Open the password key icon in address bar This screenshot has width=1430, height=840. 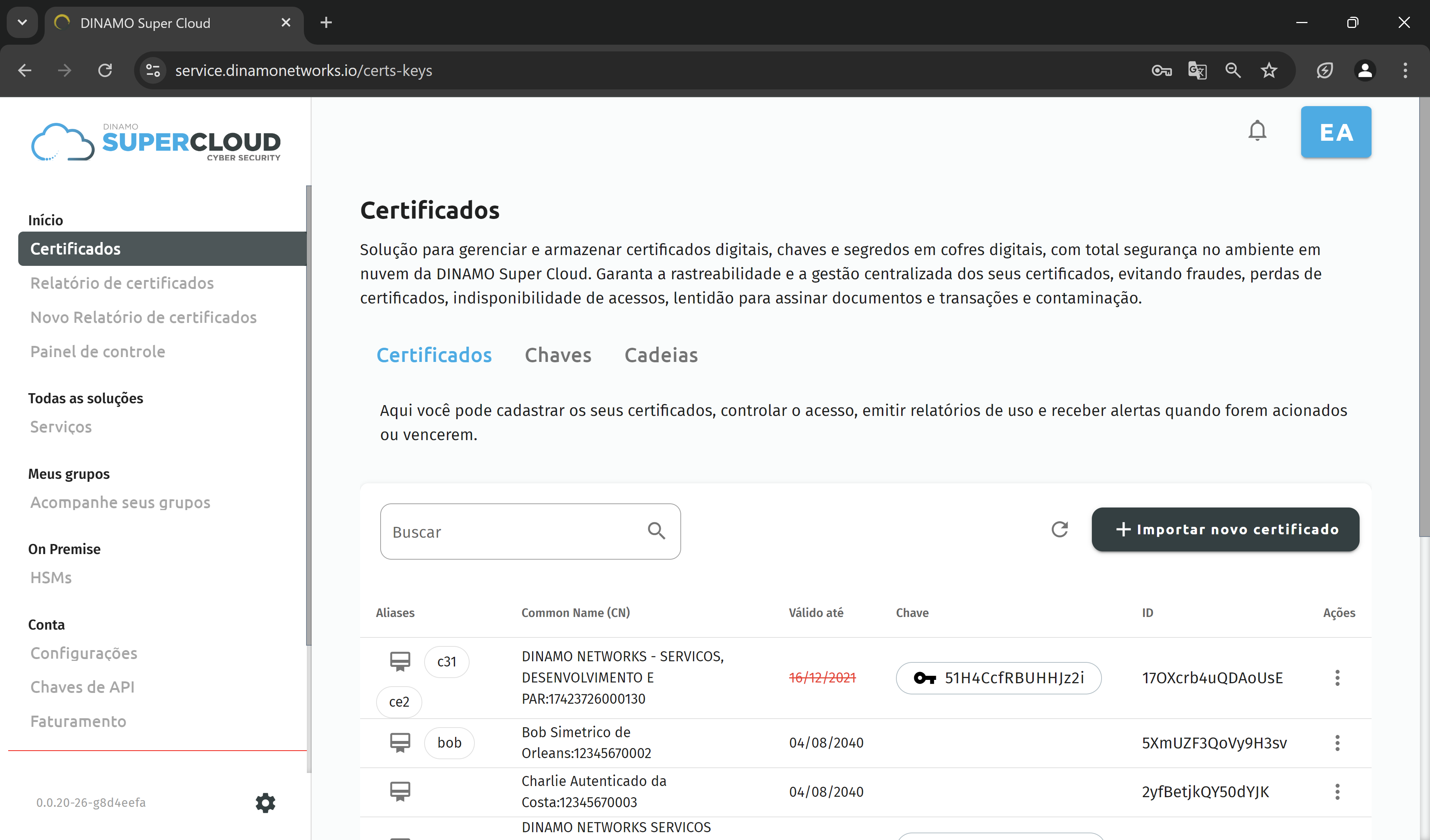(1161, 70)
